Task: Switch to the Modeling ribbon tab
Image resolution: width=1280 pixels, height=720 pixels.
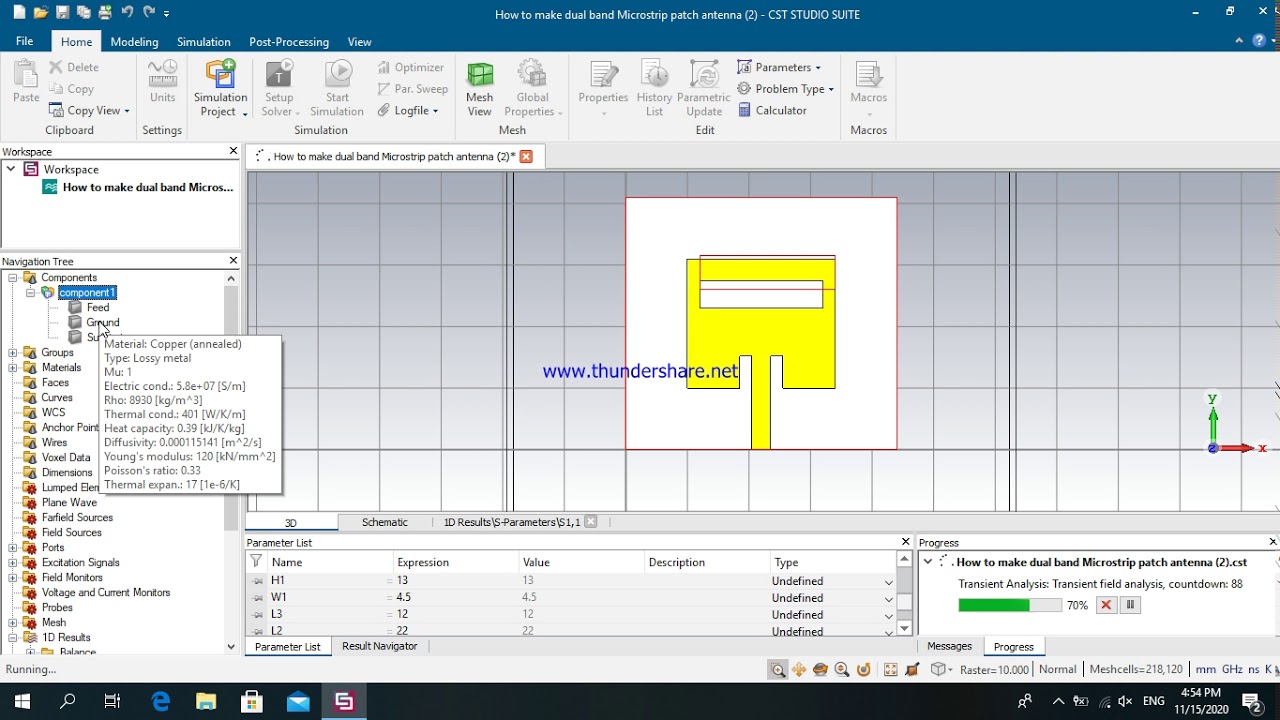Action: [x=134, y=42]
